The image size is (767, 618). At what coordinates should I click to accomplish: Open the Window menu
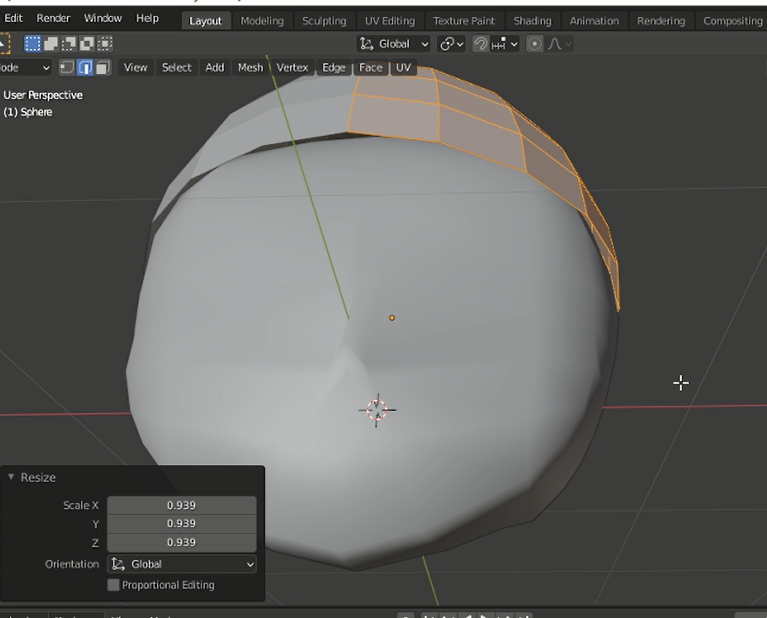tap(103, 18)
